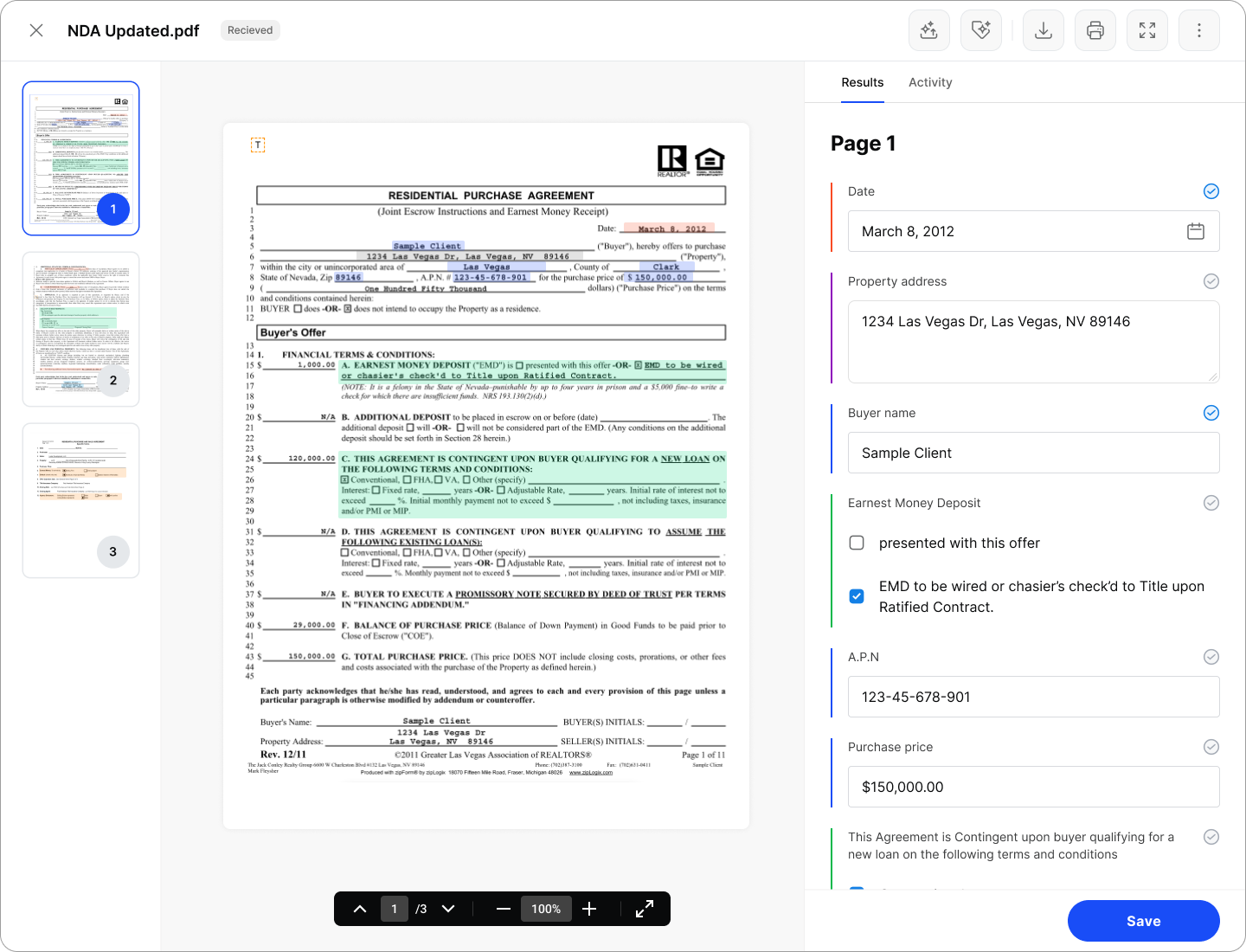Go to next page with down chevron
This screenshot has height=952, width=1246.
click(448, 909)
